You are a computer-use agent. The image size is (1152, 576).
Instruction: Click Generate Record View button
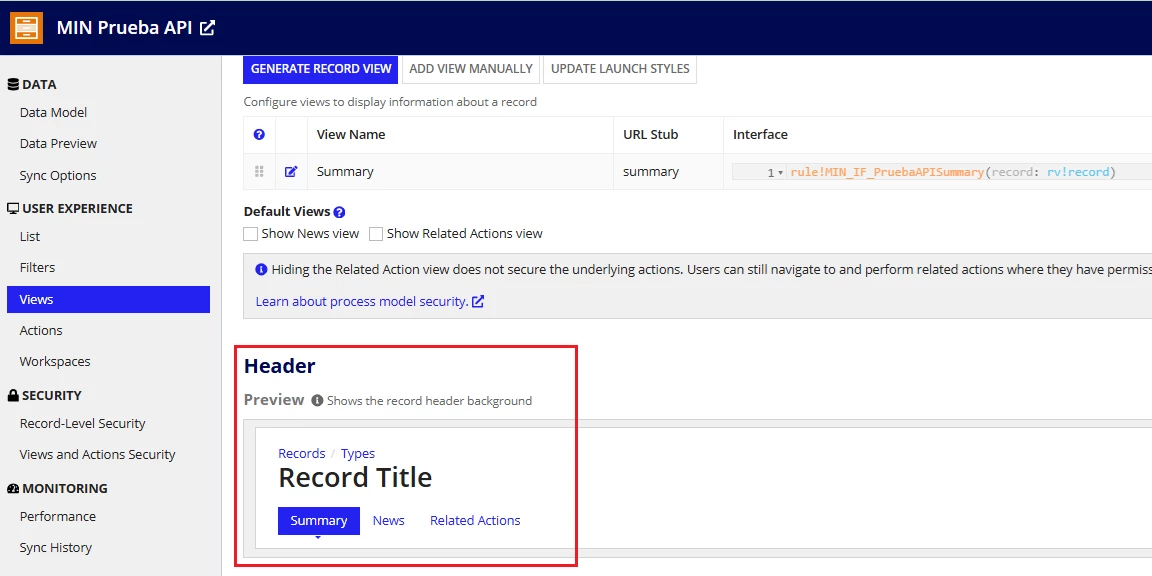(x=321, y=69)
